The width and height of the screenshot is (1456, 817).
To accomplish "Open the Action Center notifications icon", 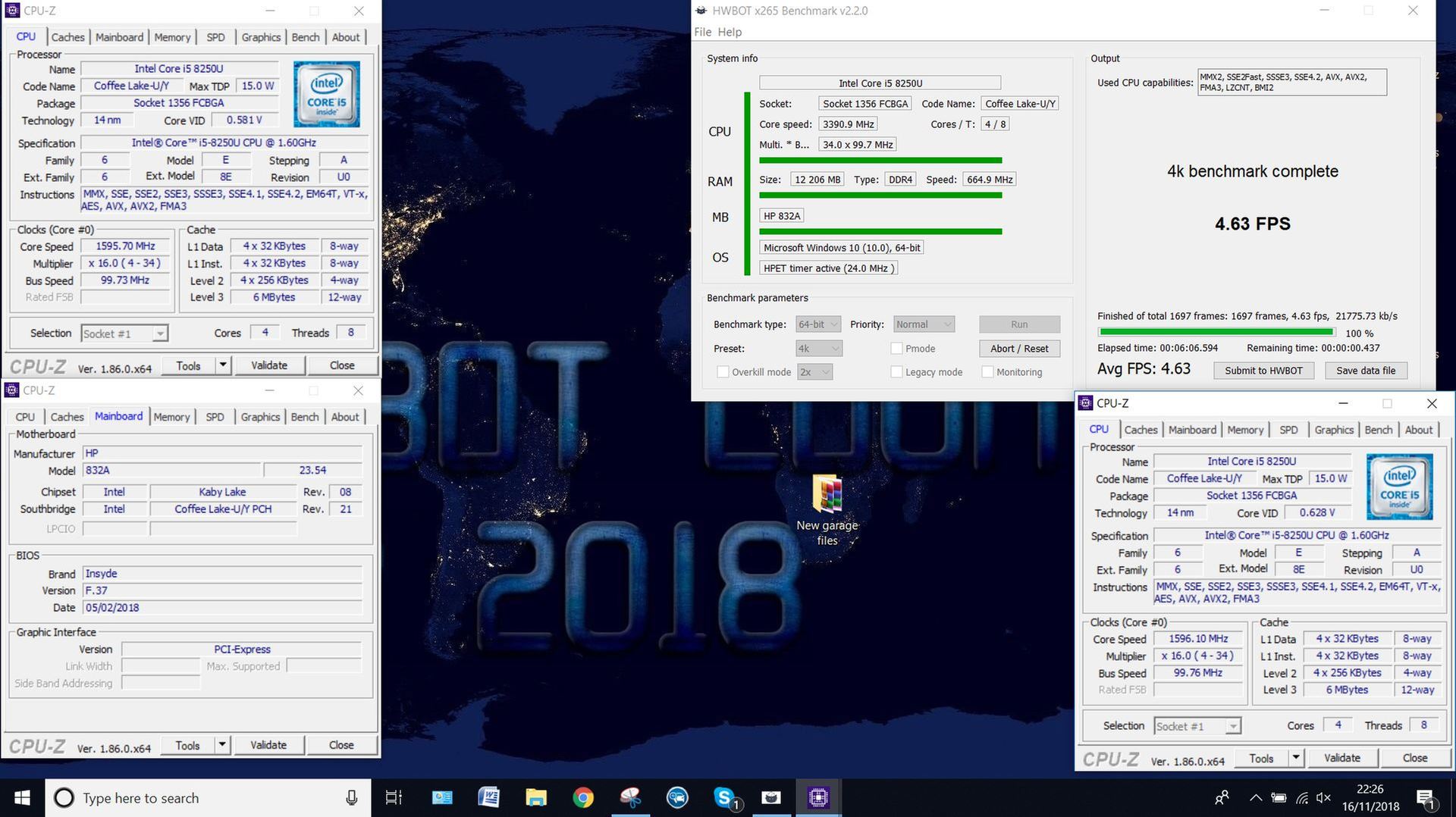I will [1426, 798].
